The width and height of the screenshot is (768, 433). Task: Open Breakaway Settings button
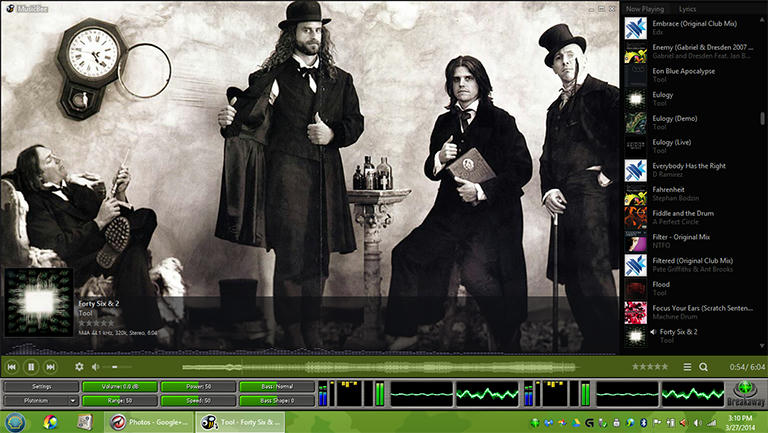[41, 386]
